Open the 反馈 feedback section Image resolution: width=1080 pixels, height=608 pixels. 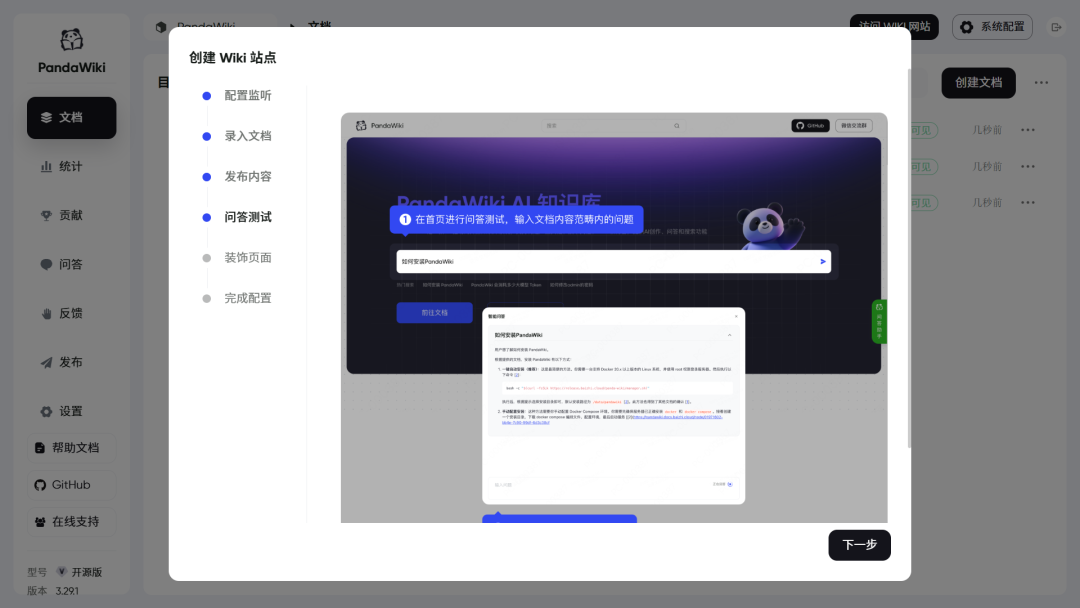72,313
